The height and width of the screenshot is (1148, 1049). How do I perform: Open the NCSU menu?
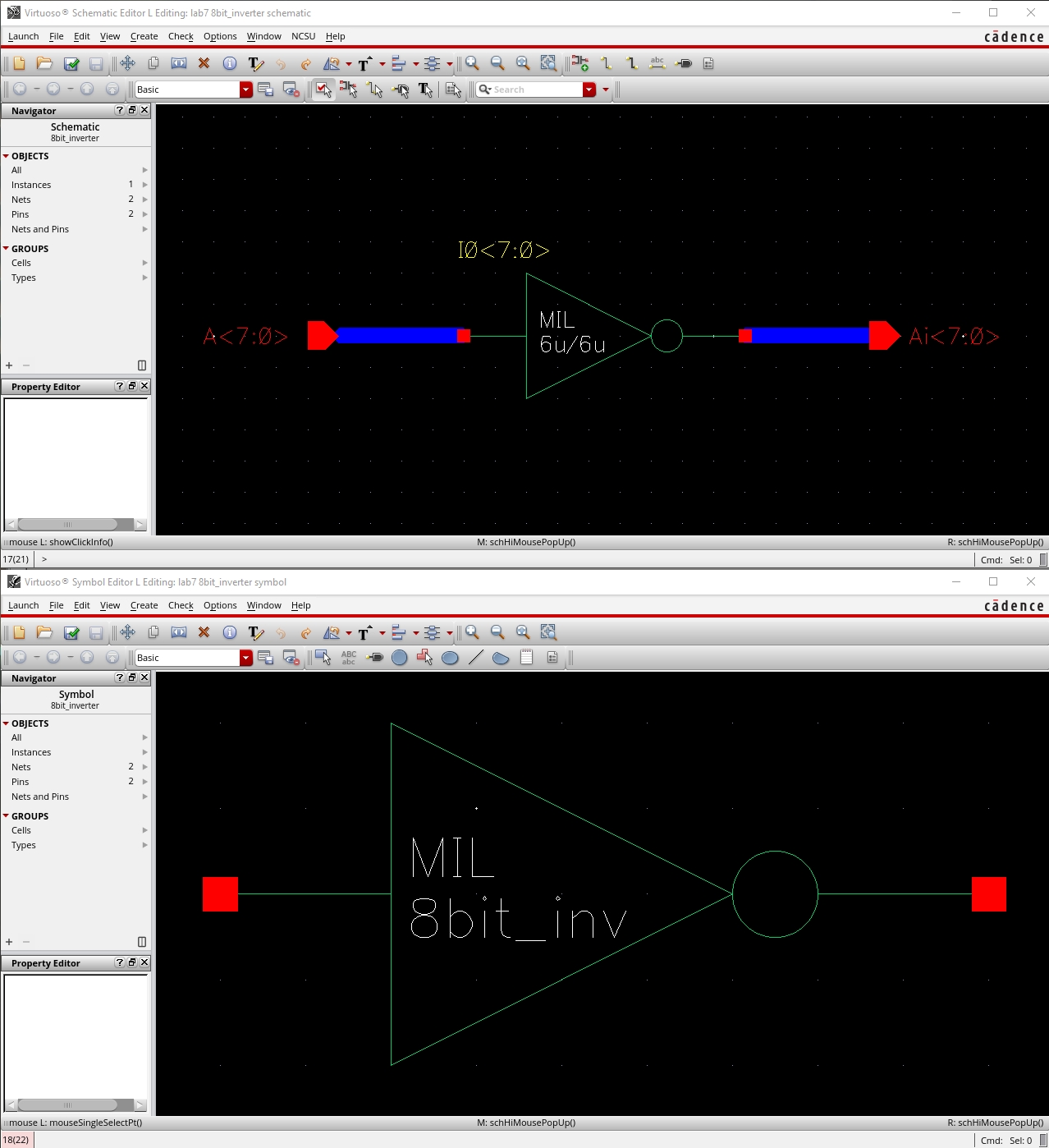(303, 36)
